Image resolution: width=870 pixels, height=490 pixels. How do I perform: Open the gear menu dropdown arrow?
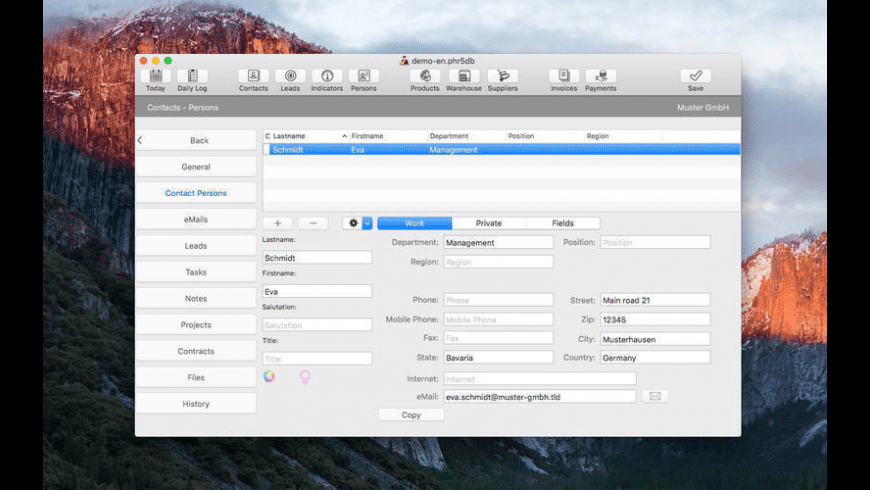[367, 223]
